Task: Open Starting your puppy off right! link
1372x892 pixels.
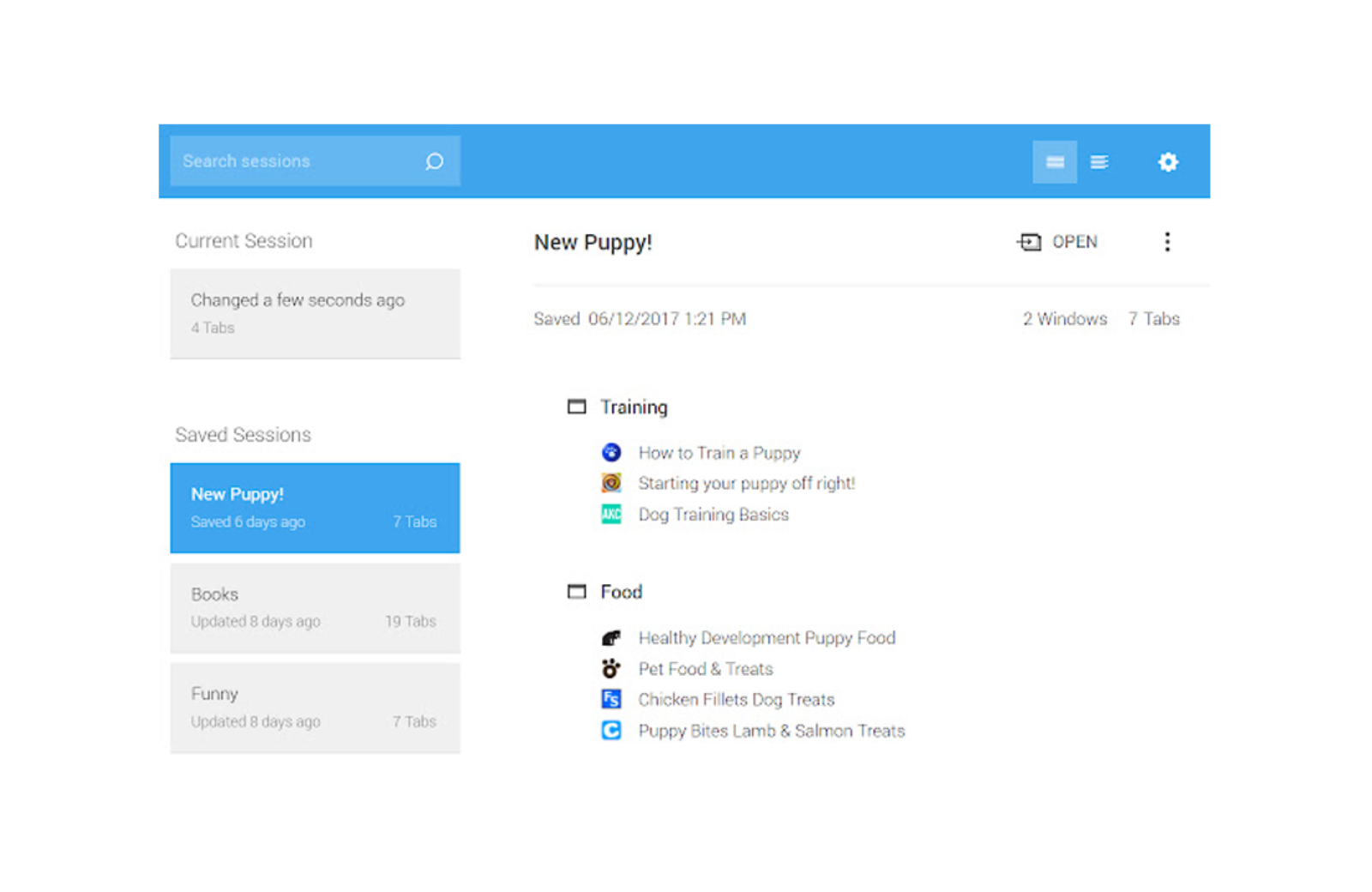Action: click(x=746, y=484)
